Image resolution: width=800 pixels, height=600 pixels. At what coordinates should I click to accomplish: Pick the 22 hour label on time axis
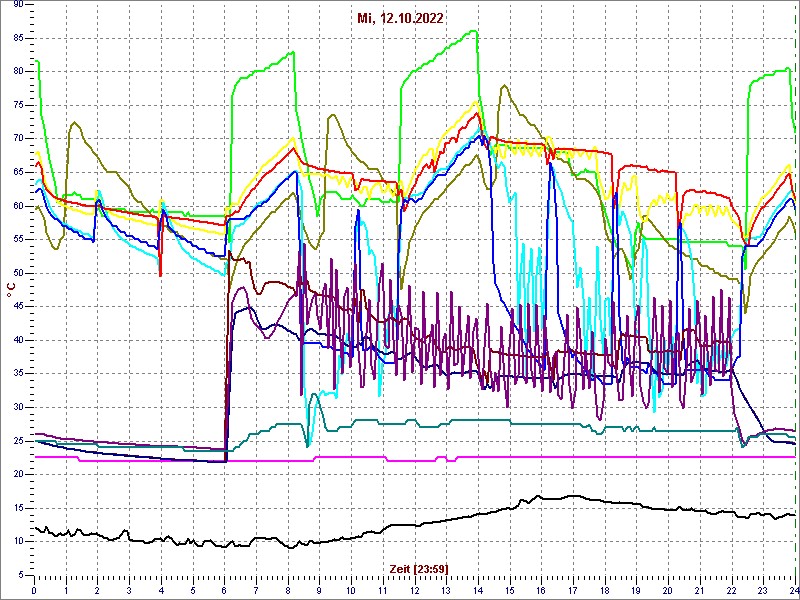[731, 591]
